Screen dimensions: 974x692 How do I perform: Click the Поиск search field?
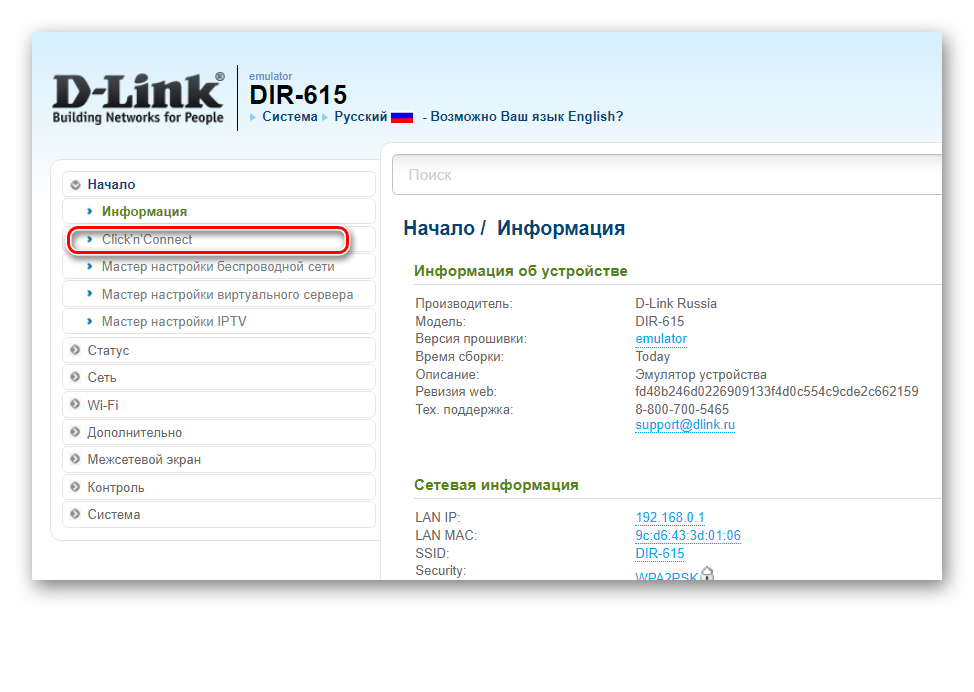point(667,175)
